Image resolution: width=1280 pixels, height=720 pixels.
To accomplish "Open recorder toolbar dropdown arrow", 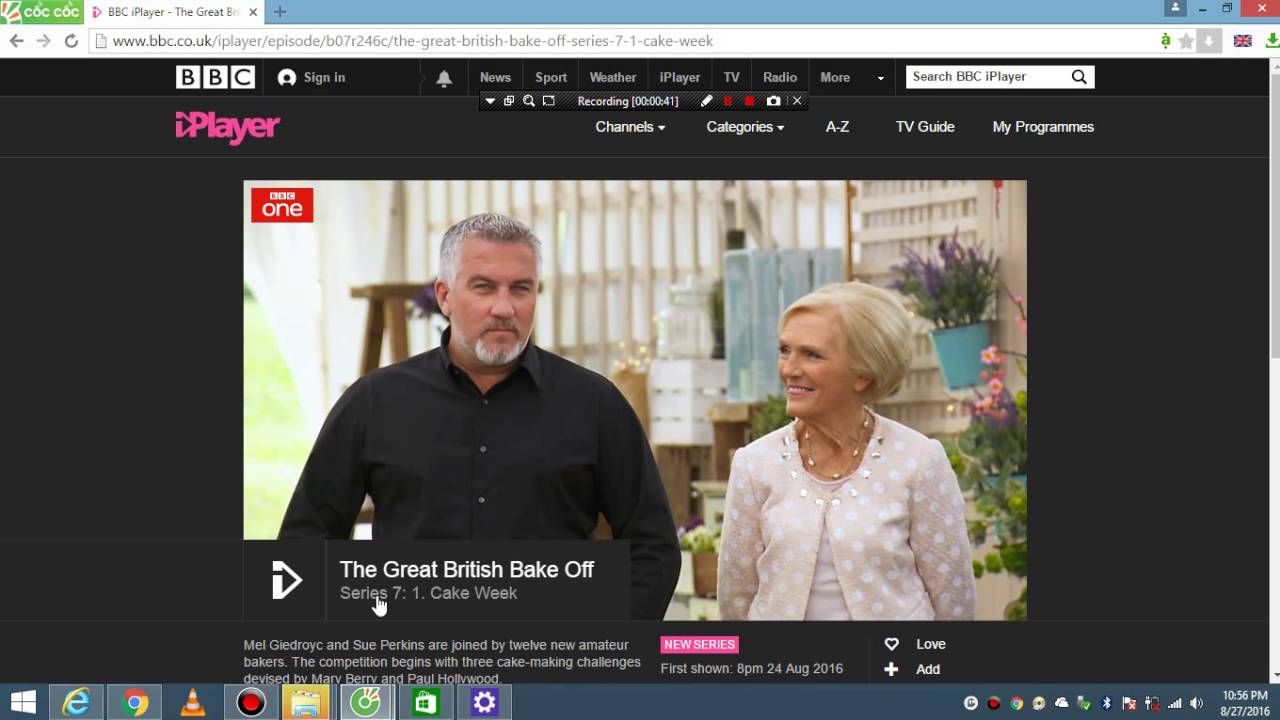I will click(489, 101).
